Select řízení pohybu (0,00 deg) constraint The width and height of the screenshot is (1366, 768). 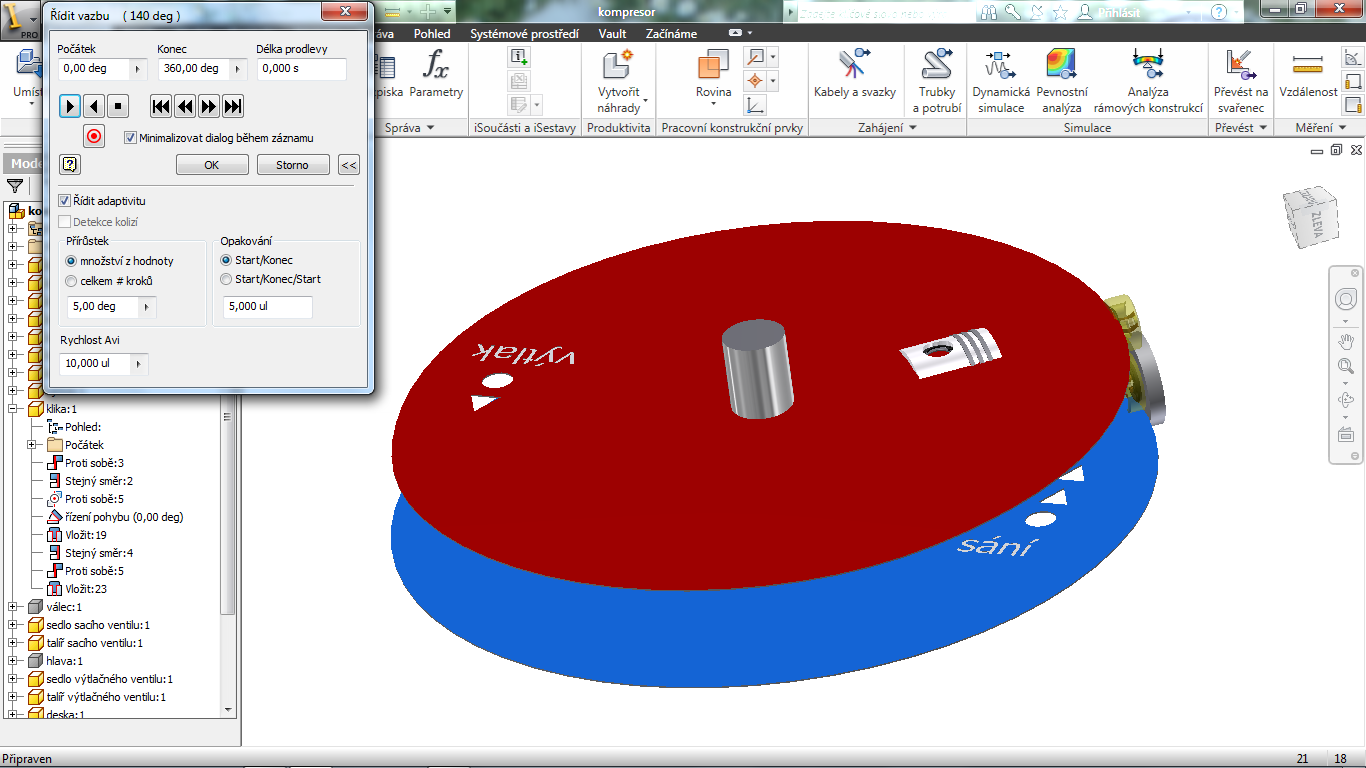[124, 517]
